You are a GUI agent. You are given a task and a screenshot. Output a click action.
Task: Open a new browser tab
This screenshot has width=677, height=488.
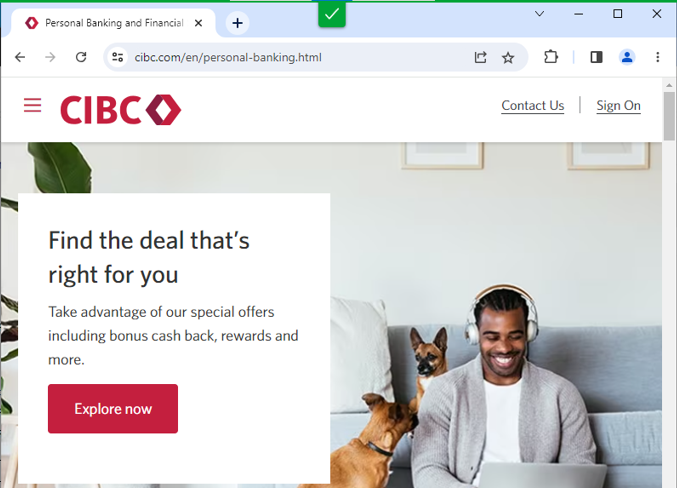pyautogui.click(x=237, y=23)
